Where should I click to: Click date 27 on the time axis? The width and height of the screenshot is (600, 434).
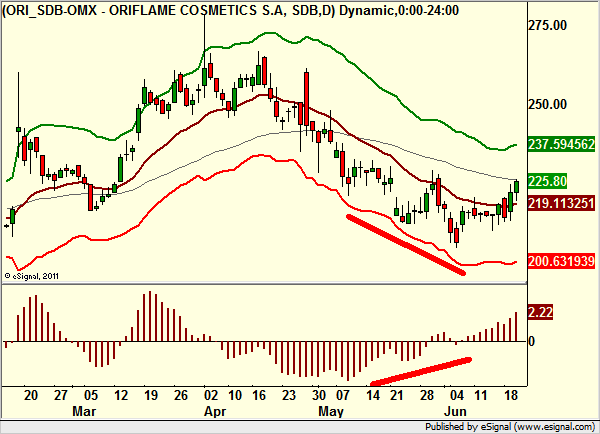(61, 395)
